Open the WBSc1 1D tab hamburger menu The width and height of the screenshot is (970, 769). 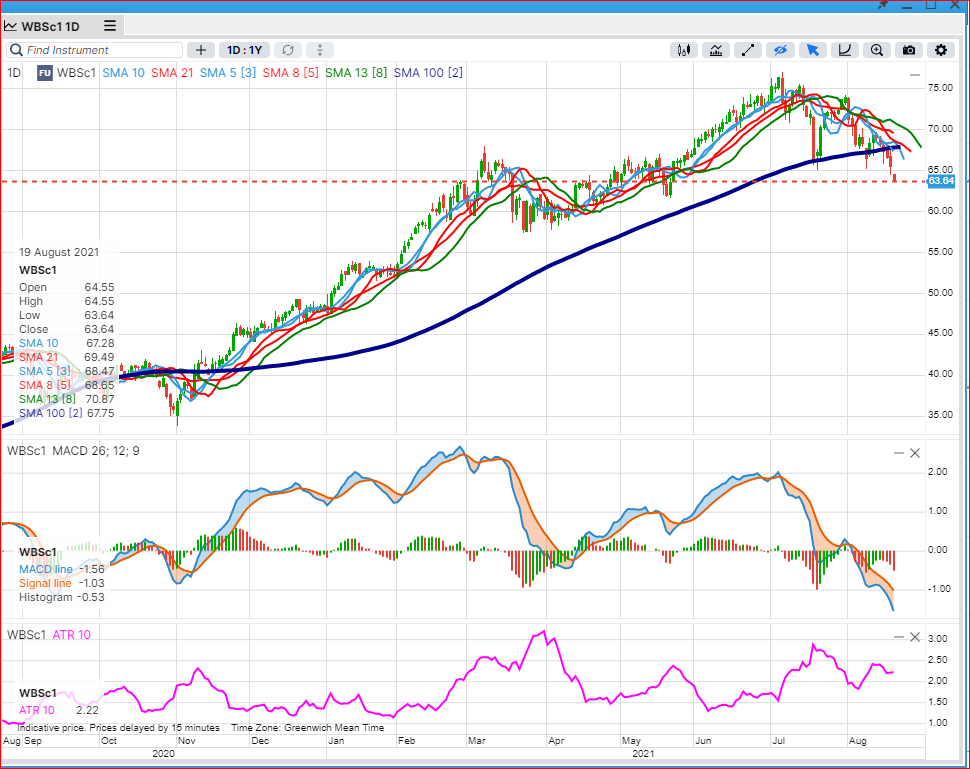pos(110,26)
